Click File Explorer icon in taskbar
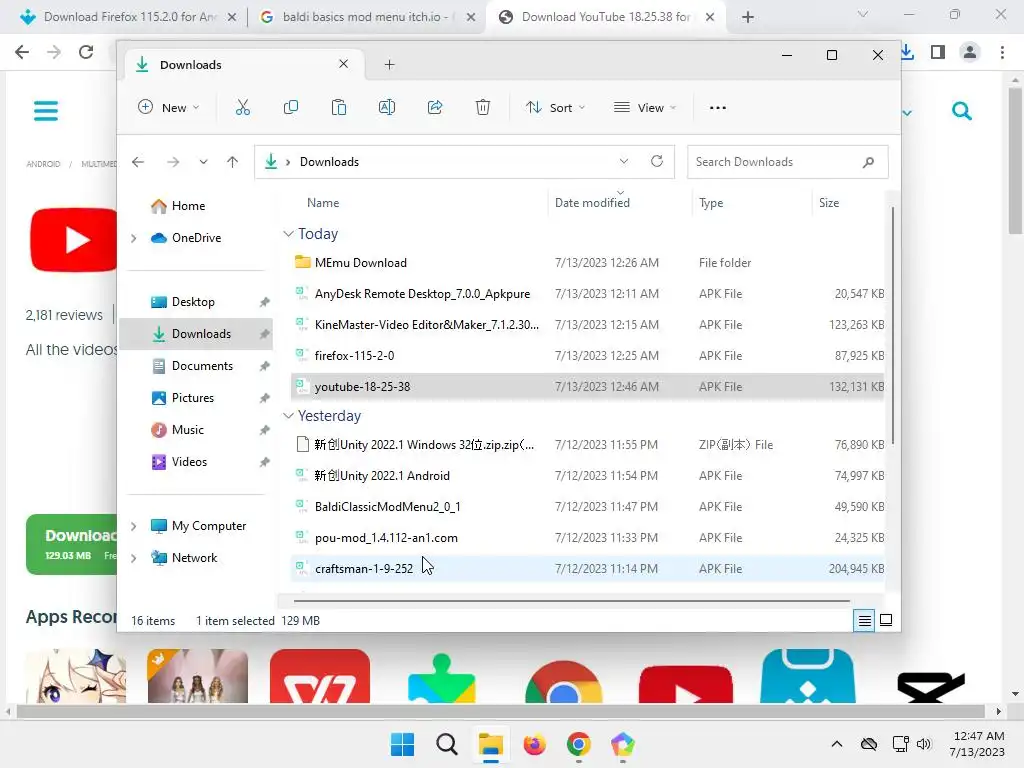 click(490, 744)
